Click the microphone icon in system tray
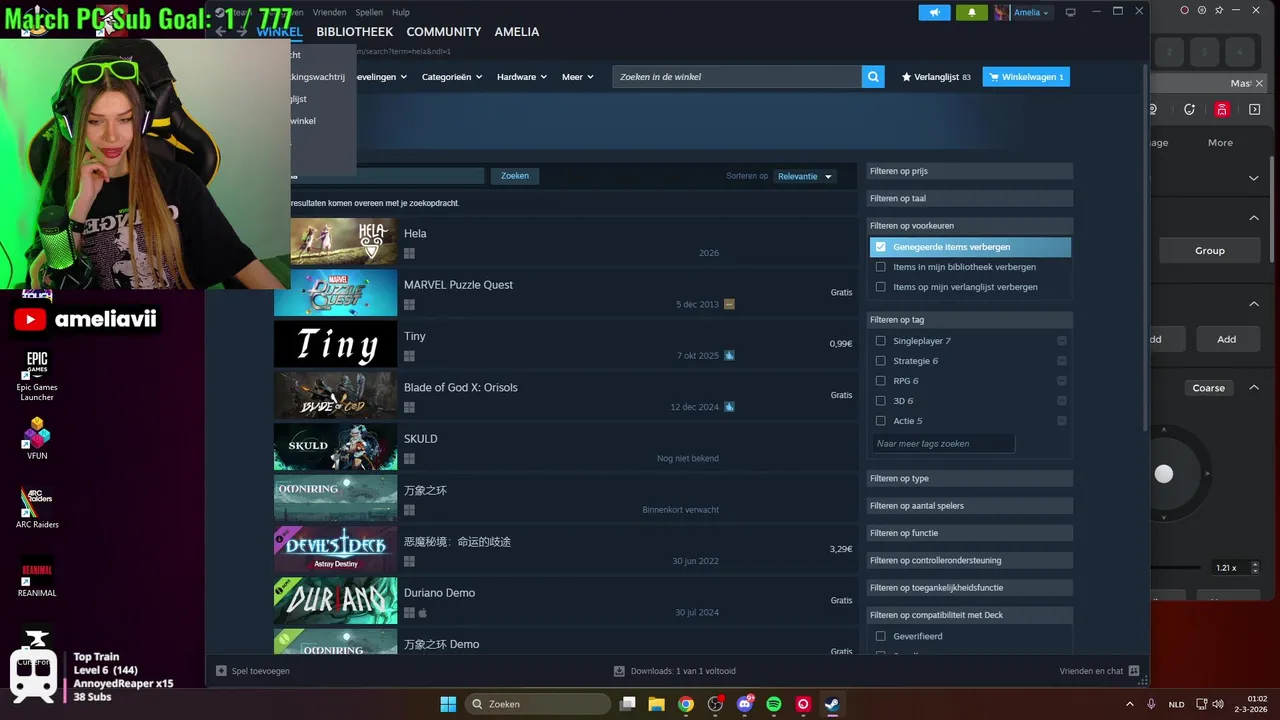 pos(1151,704)
